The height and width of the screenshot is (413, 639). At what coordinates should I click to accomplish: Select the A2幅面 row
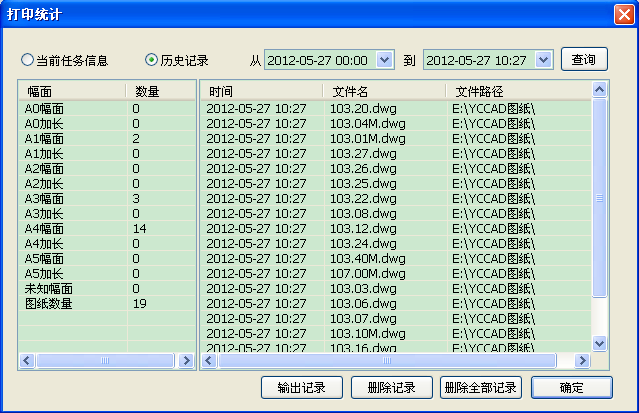[x=107, y=168]
